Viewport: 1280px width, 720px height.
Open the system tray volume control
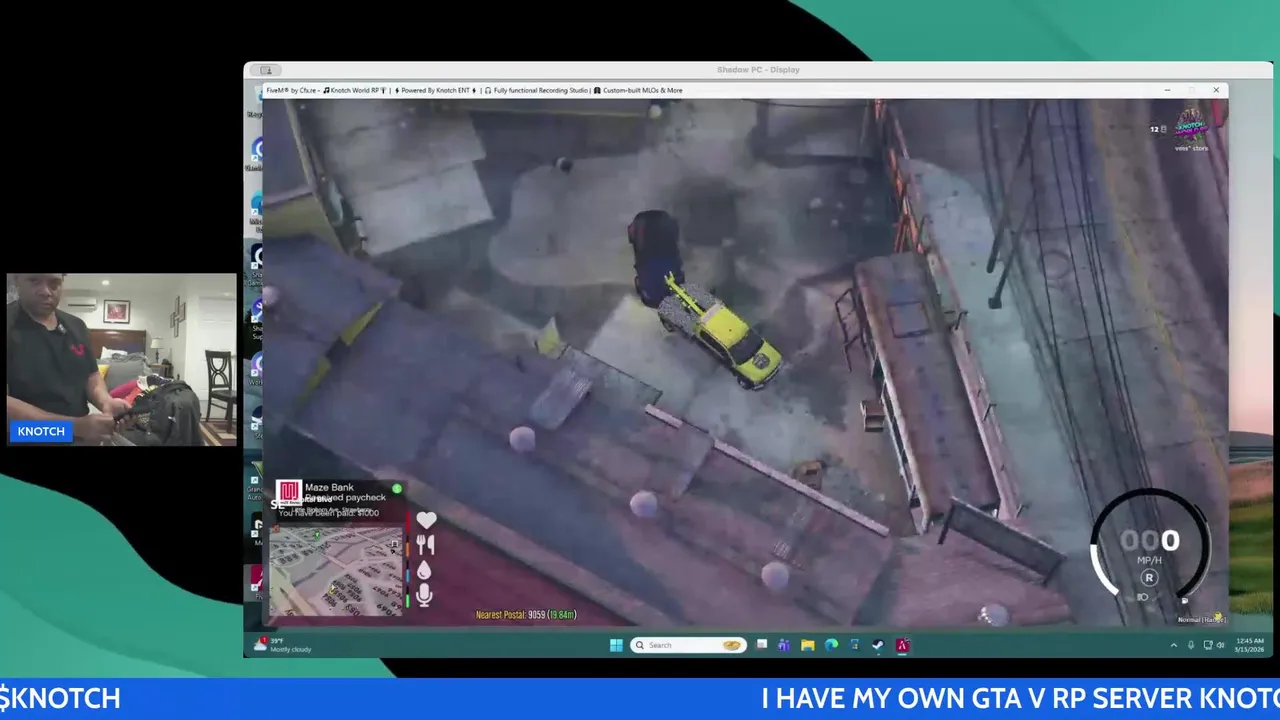tap(1220, 645)
